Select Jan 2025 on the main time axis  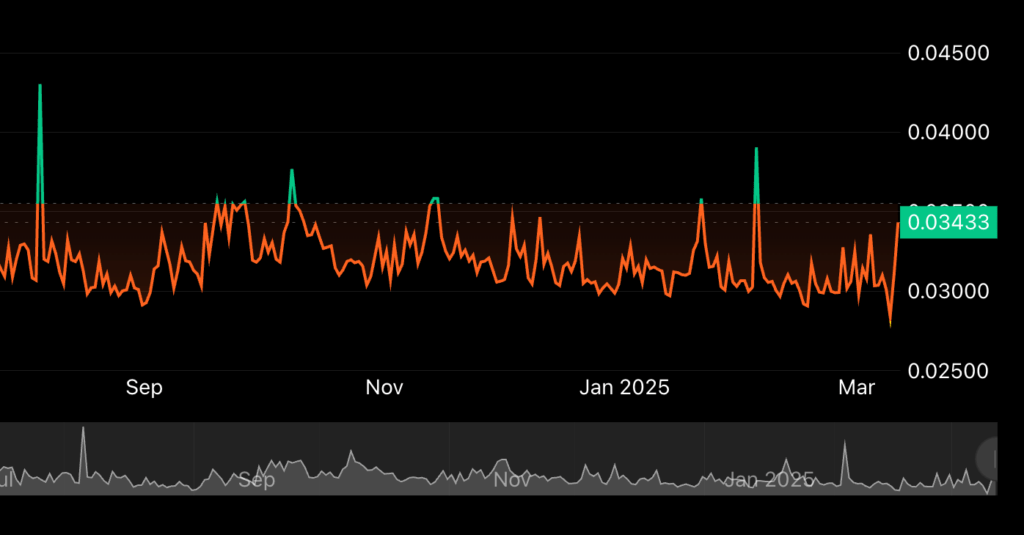coord(624,388)
